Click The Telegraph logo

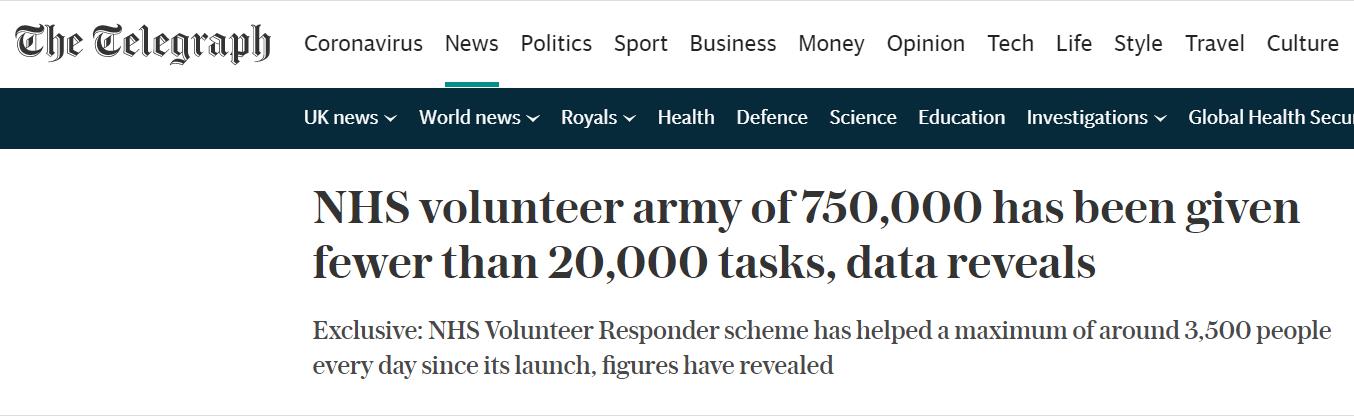click(x=142, y=44)
